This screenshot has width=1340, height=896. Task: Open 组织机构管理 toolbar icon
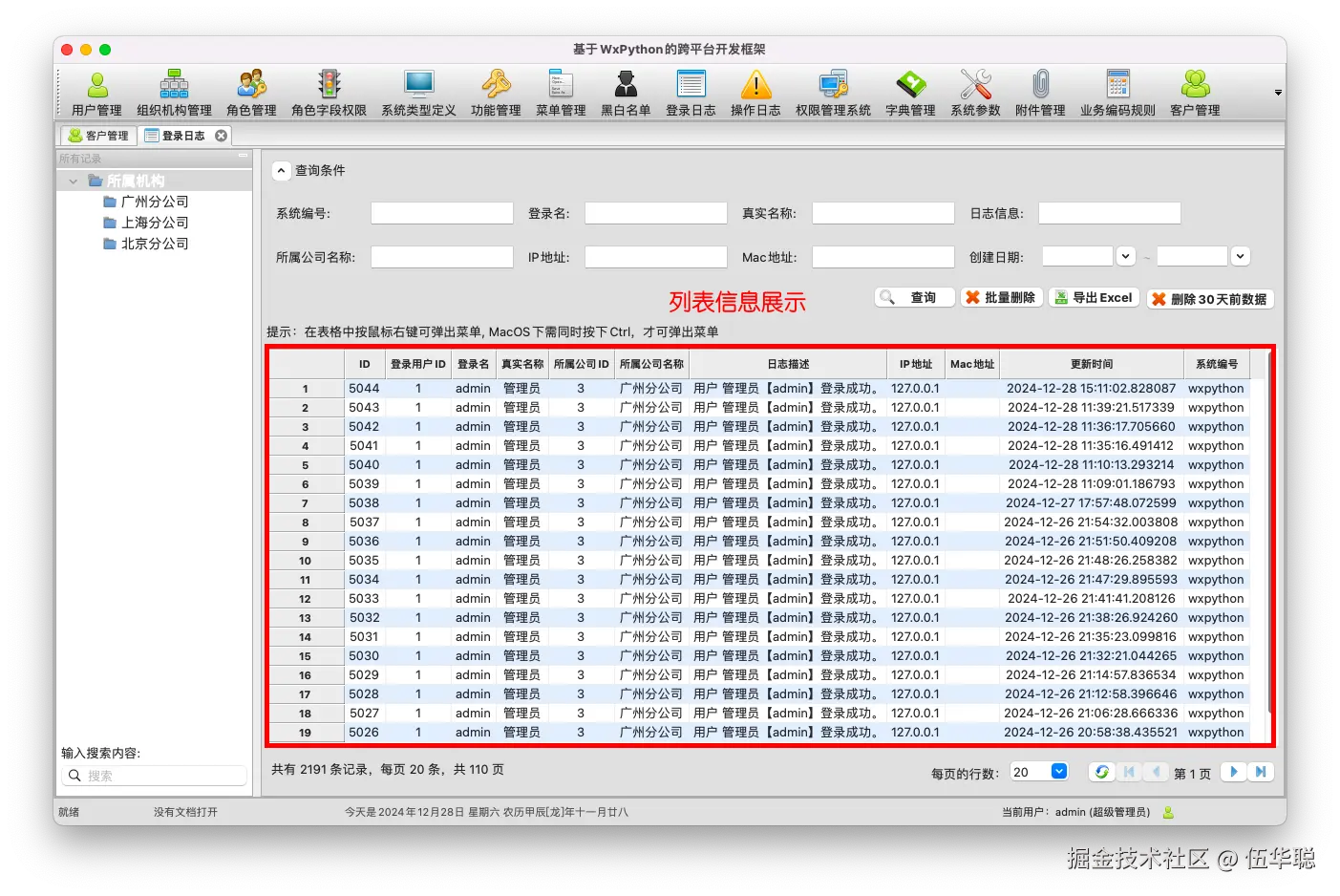[x=174, y=94]
